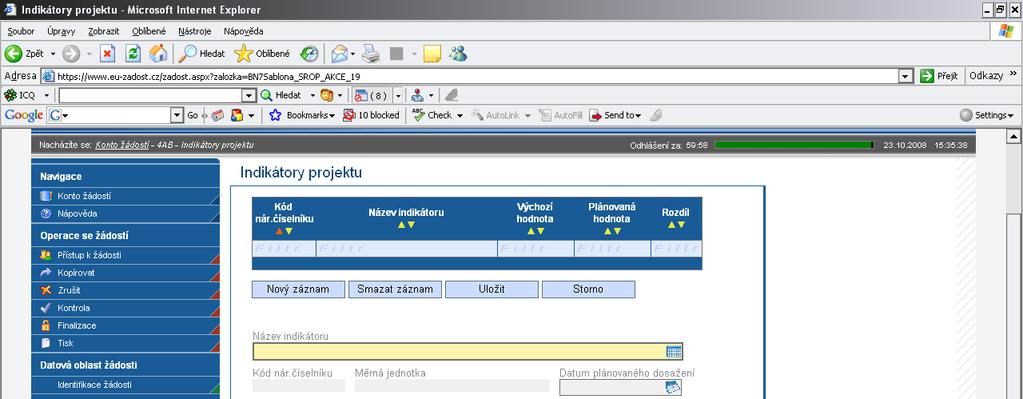Click the Smazat záznam button
Viewport: 1023px width, 399px height.
[x=395, y=289]
